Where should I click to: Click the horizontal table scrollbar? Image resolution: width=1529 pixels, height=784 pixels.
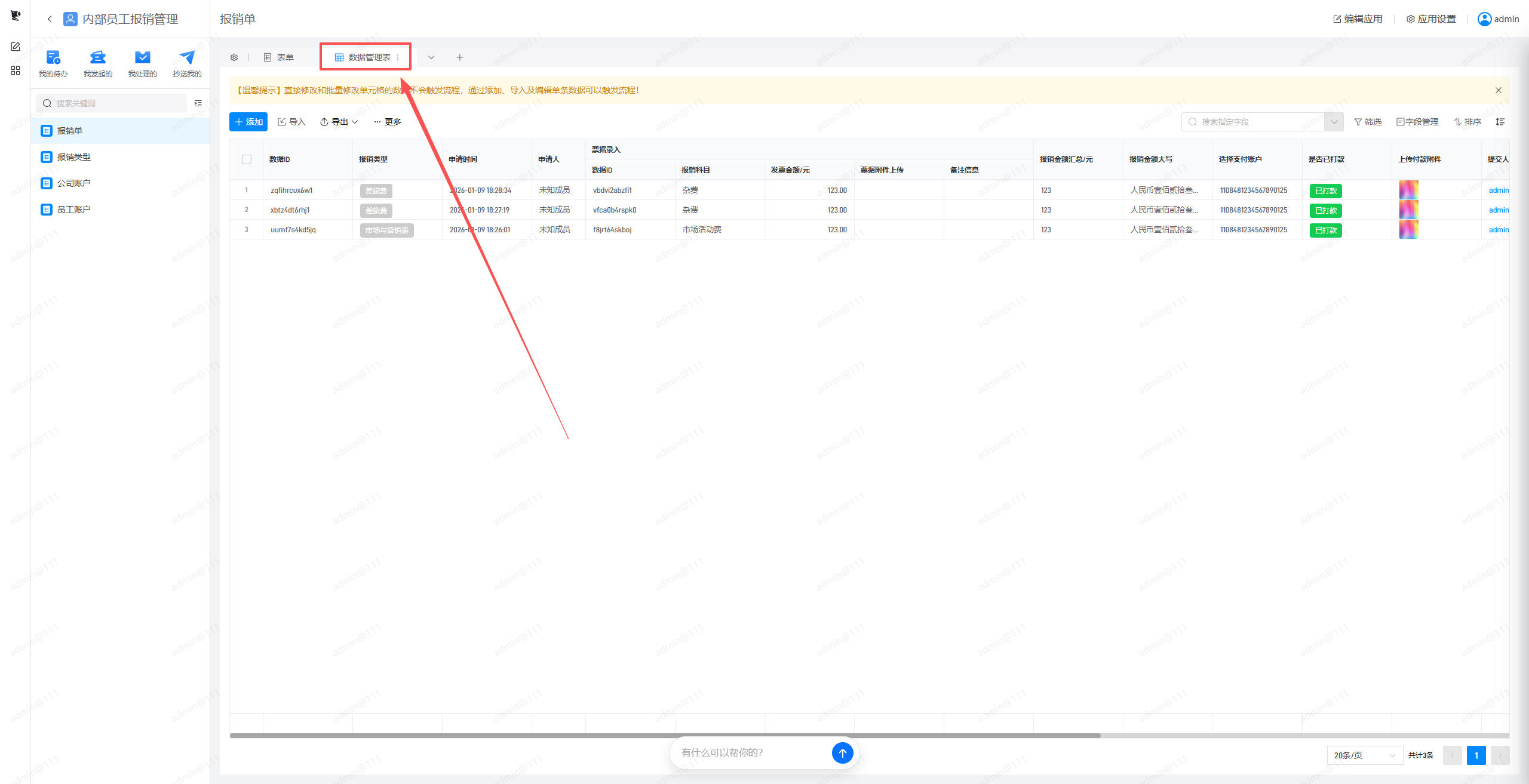(665, 736)
